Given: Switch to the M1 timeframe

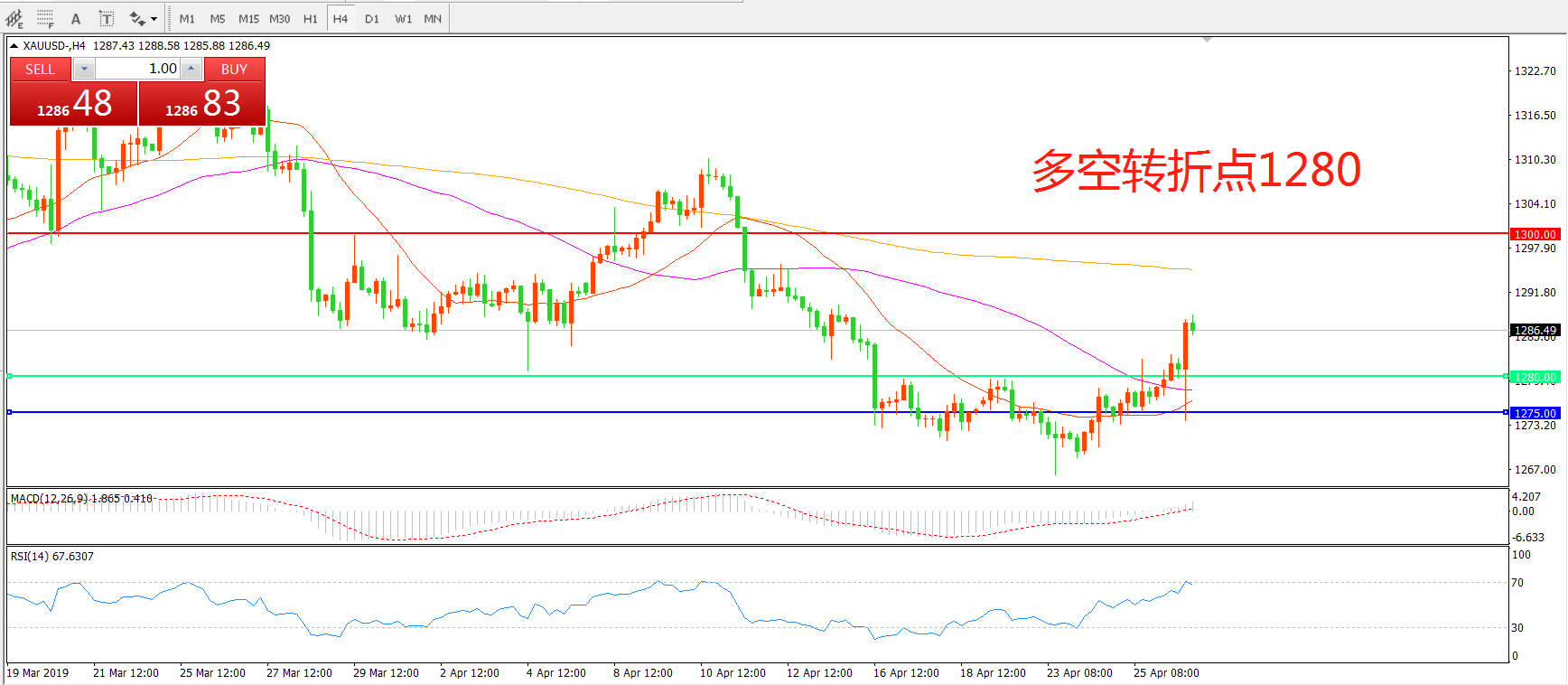Looking at the screenshot, I should [x=187, y=18].
